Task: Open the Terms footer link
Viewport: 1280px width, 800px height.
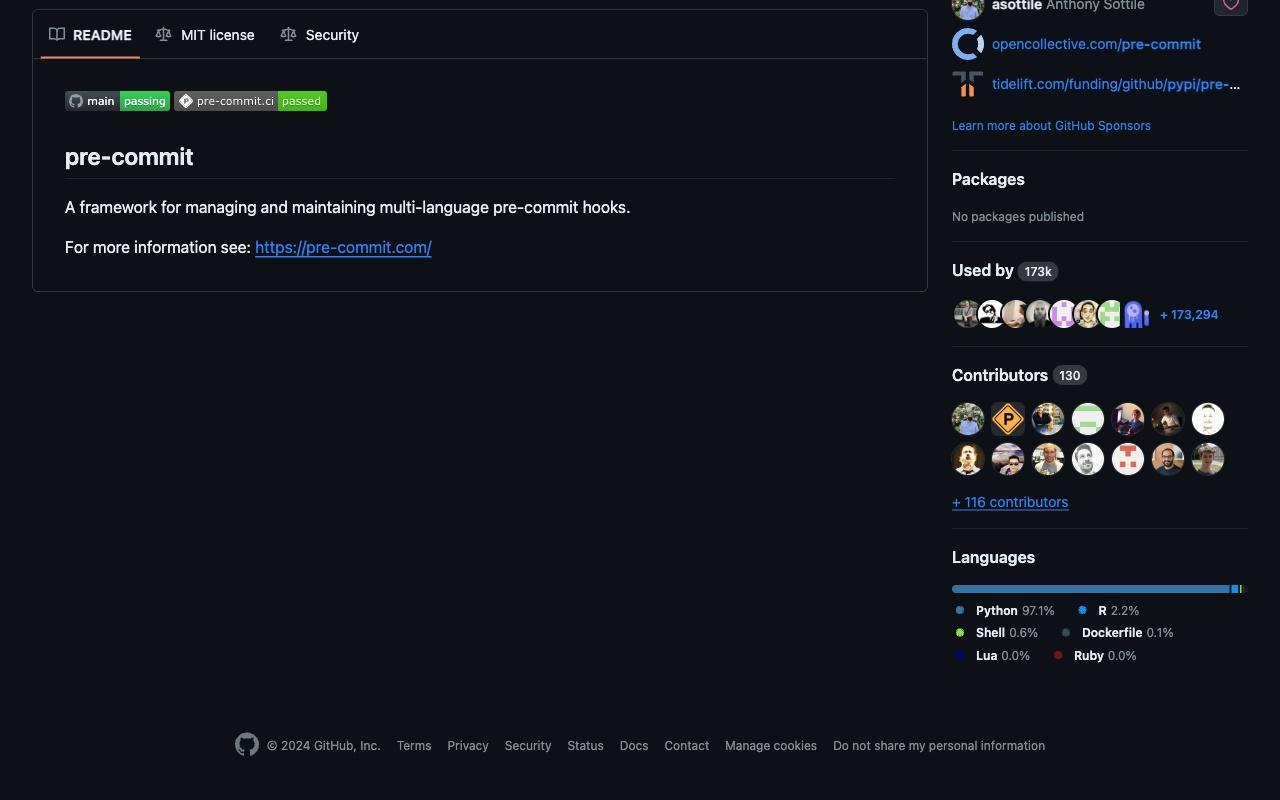Action: point(414,746)
